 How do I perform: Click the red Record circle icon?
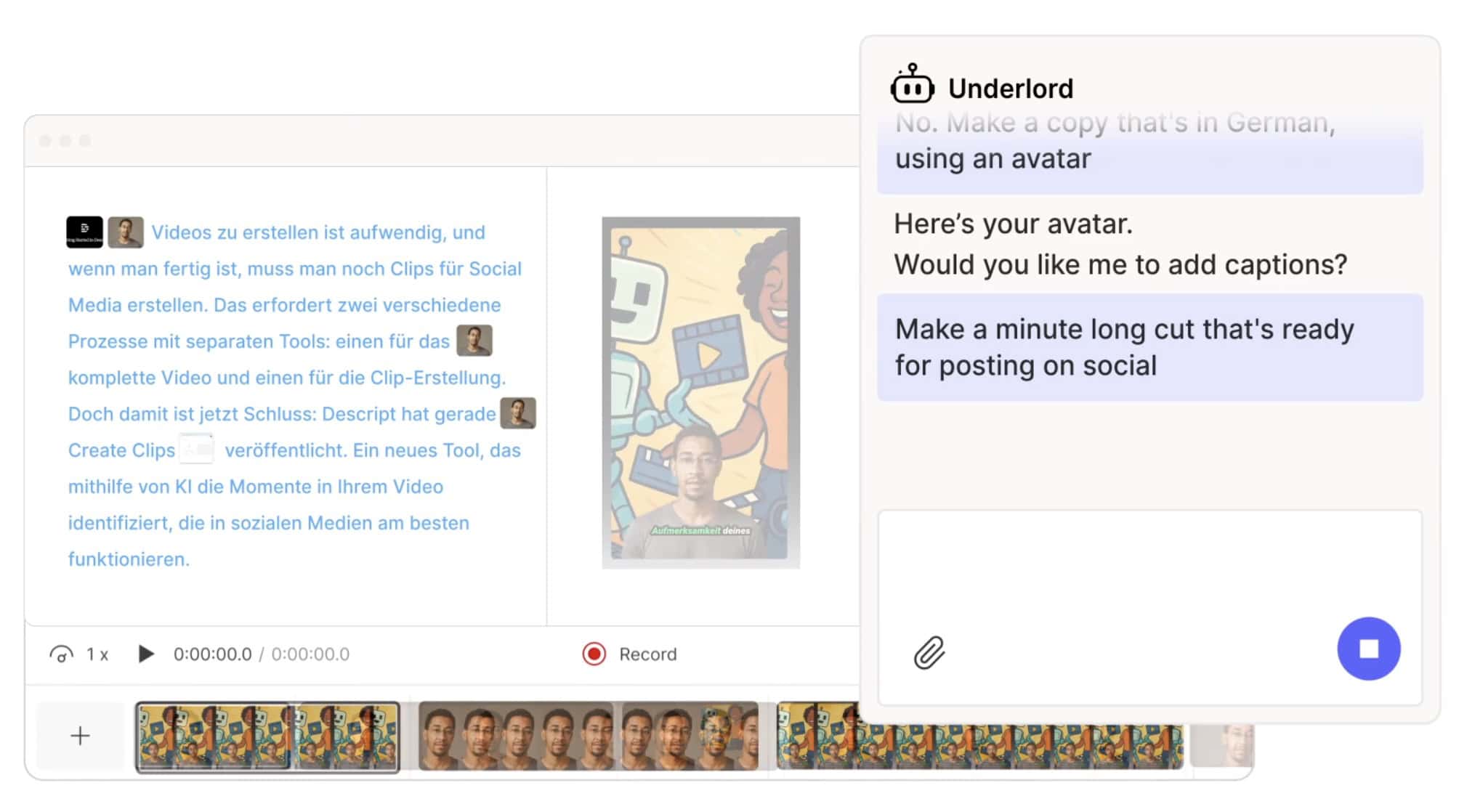point(594,654)
